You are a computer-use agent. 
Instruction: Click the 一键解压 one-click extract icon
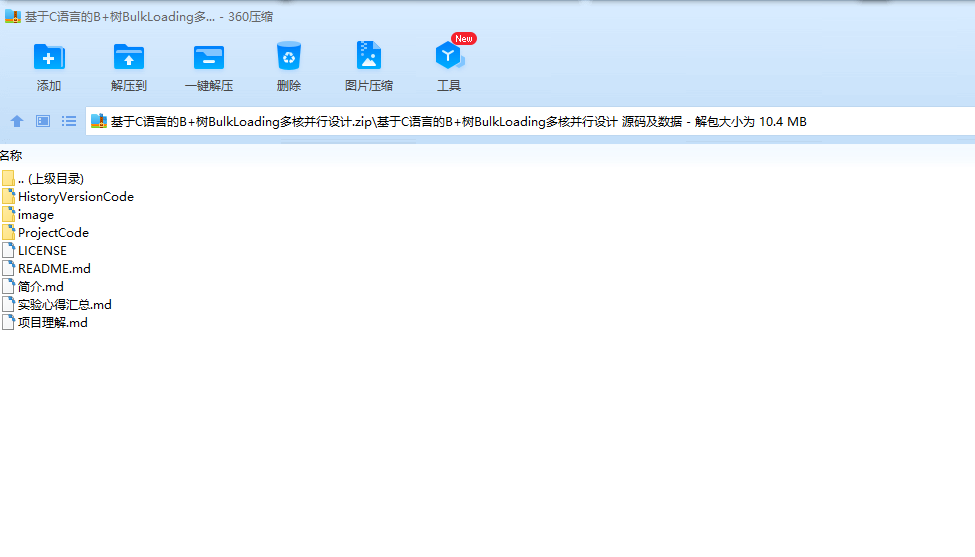click(x=209, y=57)
